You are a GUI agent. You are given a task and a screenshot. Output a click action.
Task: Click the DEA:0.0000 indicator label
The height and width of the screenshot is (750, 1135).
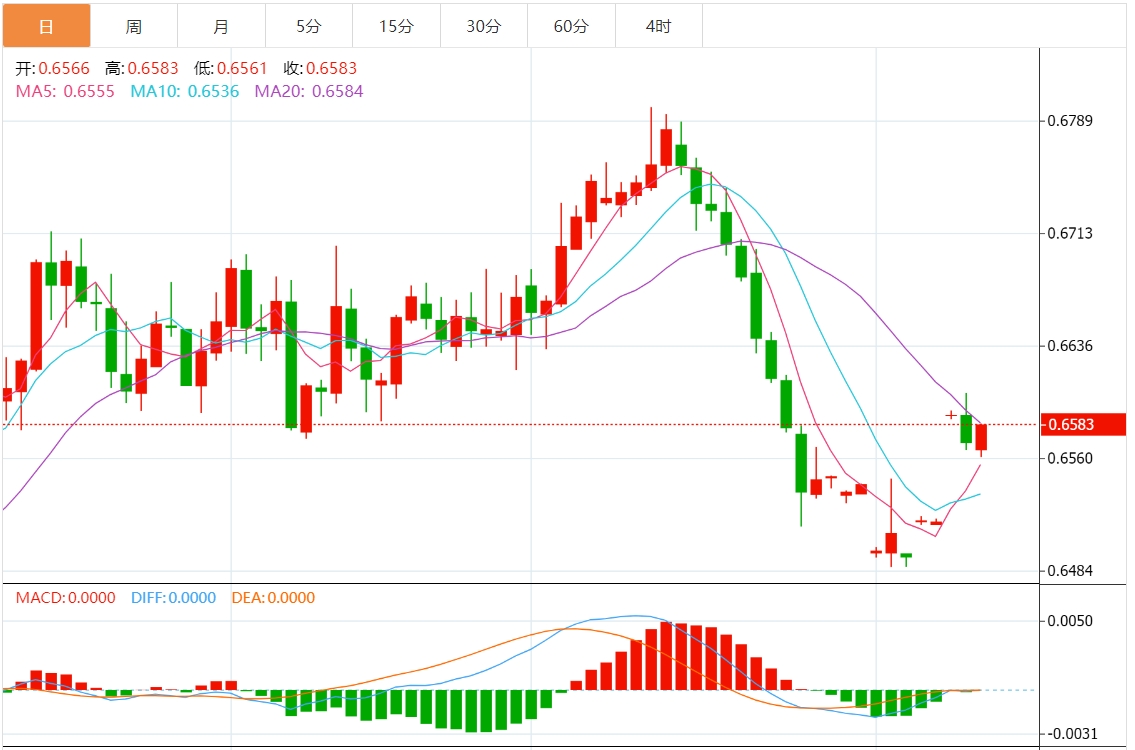(x=274, y=597)
